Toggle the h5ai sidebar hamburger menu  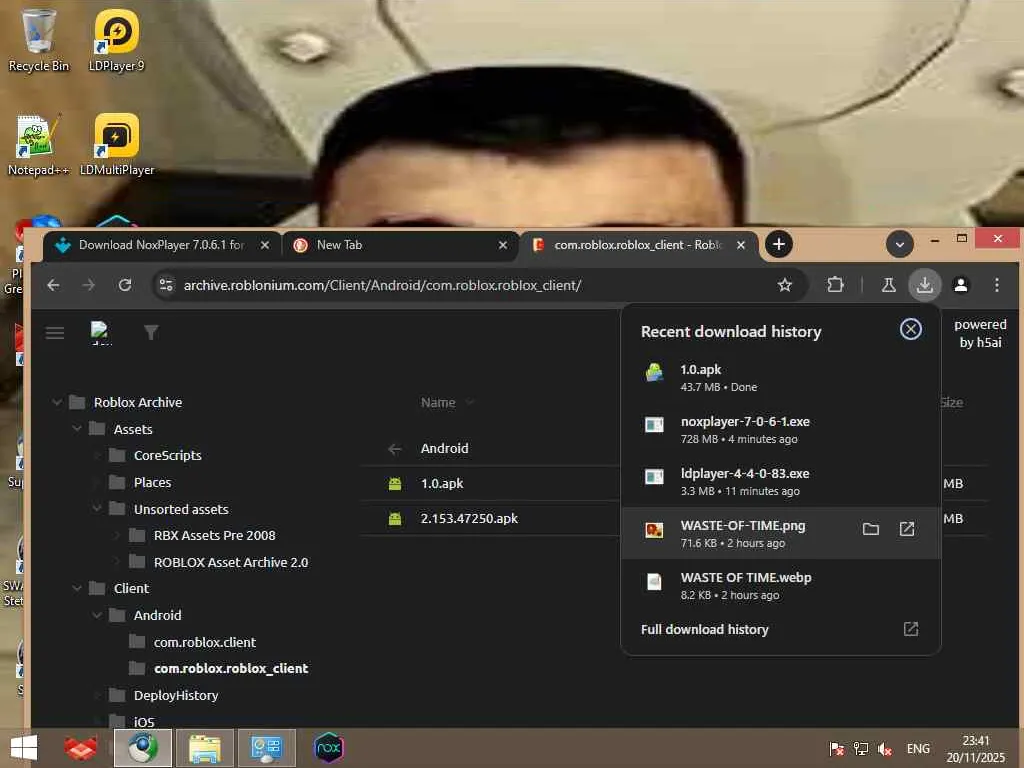coord(55,333)
